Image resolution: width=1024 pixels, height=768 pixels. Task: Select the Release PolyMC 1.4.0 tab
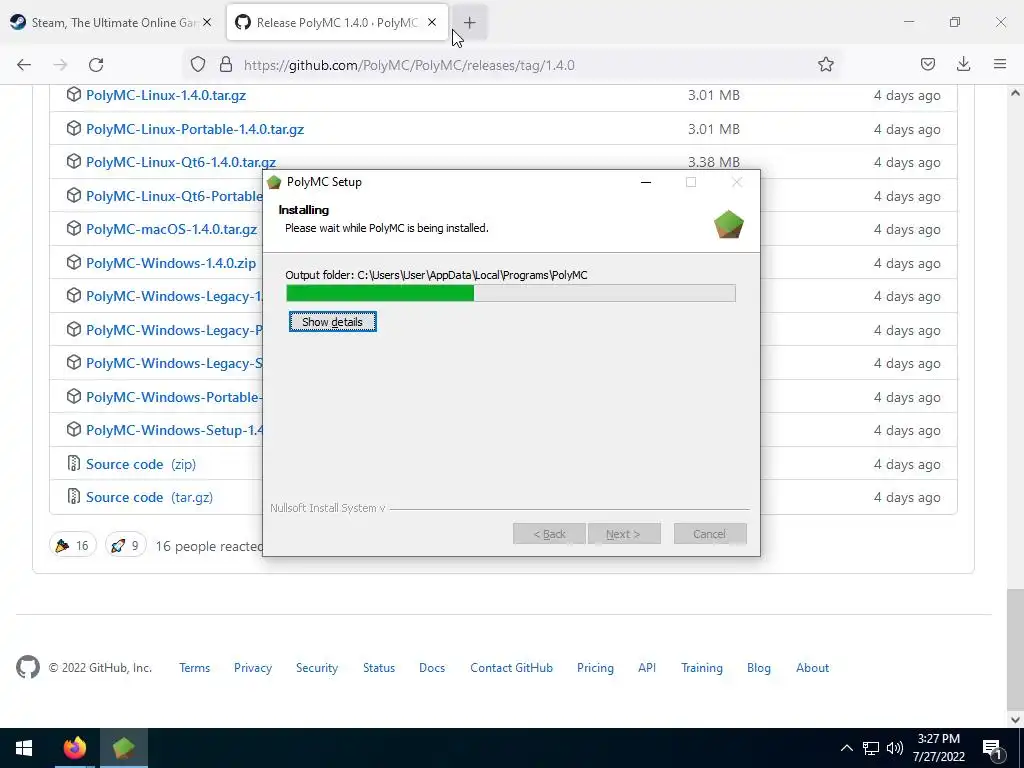tap(337, 22)
